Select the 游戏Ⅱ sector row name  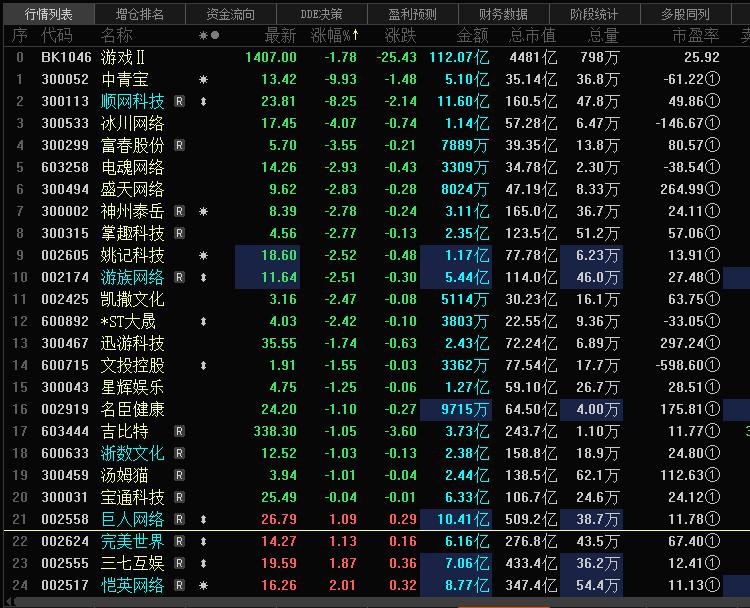tap(122, 57)
